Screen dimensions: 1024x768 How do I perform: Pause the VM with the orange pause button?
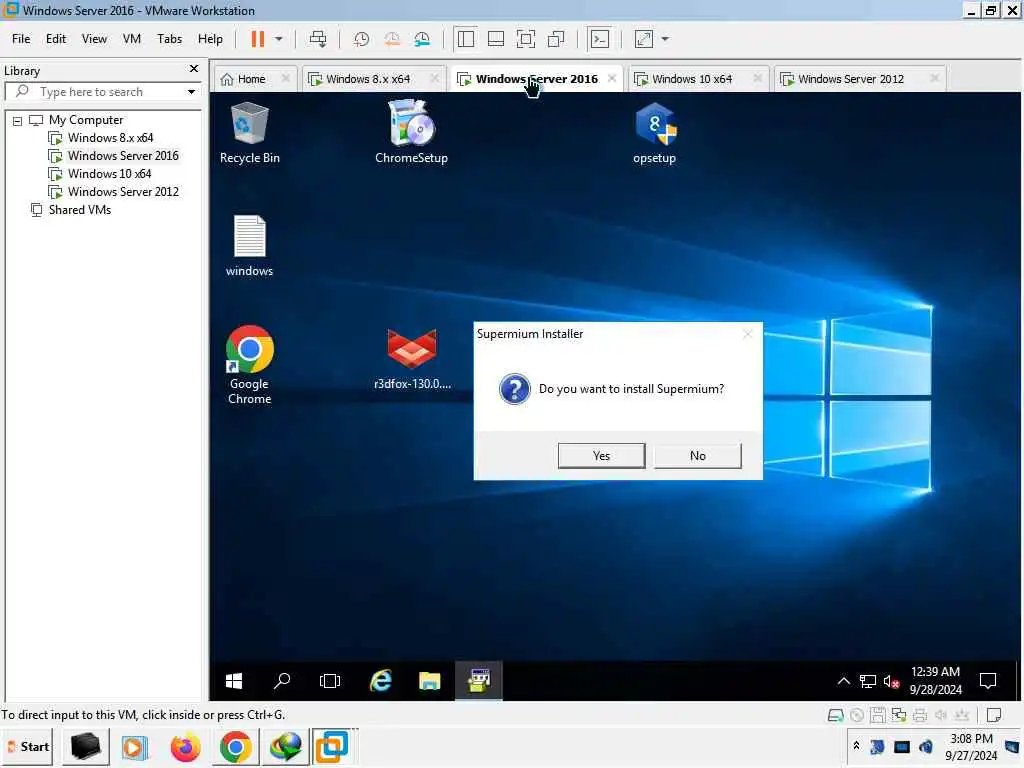pyautogui.click(x=258, y=39)
